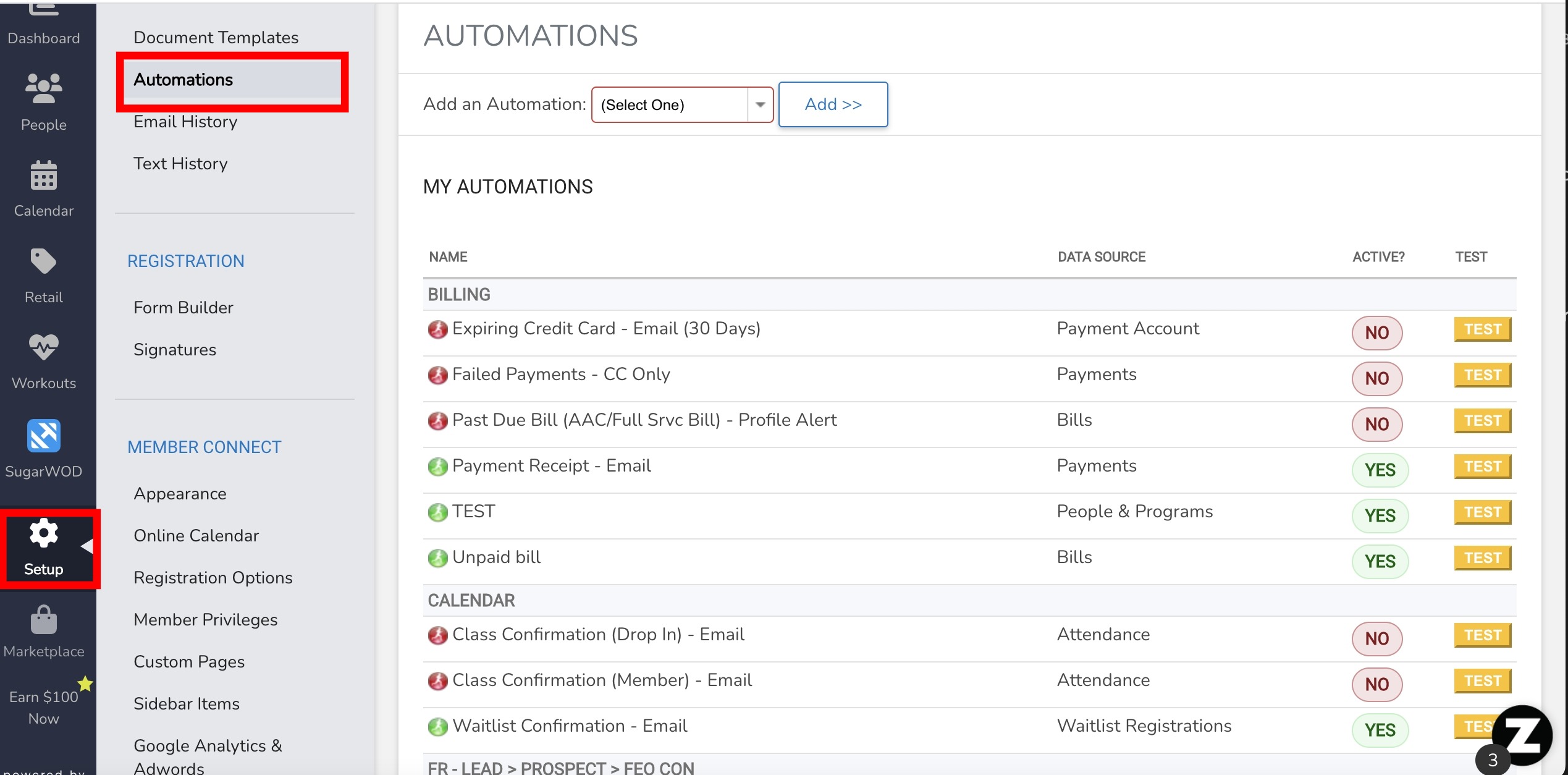1568x775 pixels.
Task: Click status icon beside Payment Receipt - Email
Action: click(437, 467)
